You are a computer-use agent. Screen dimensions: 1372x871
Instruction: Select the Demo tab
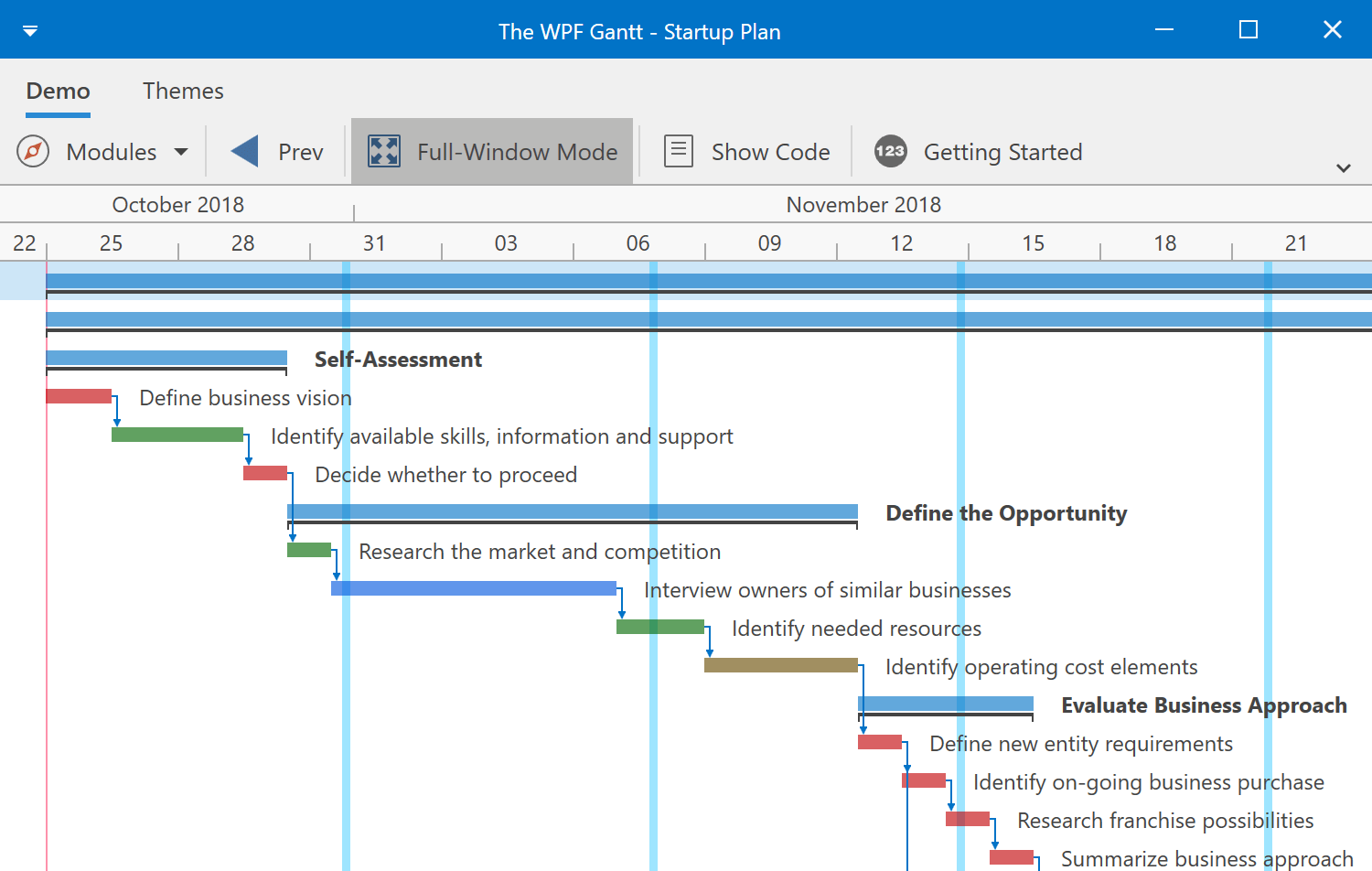click(x=58, y=91)
